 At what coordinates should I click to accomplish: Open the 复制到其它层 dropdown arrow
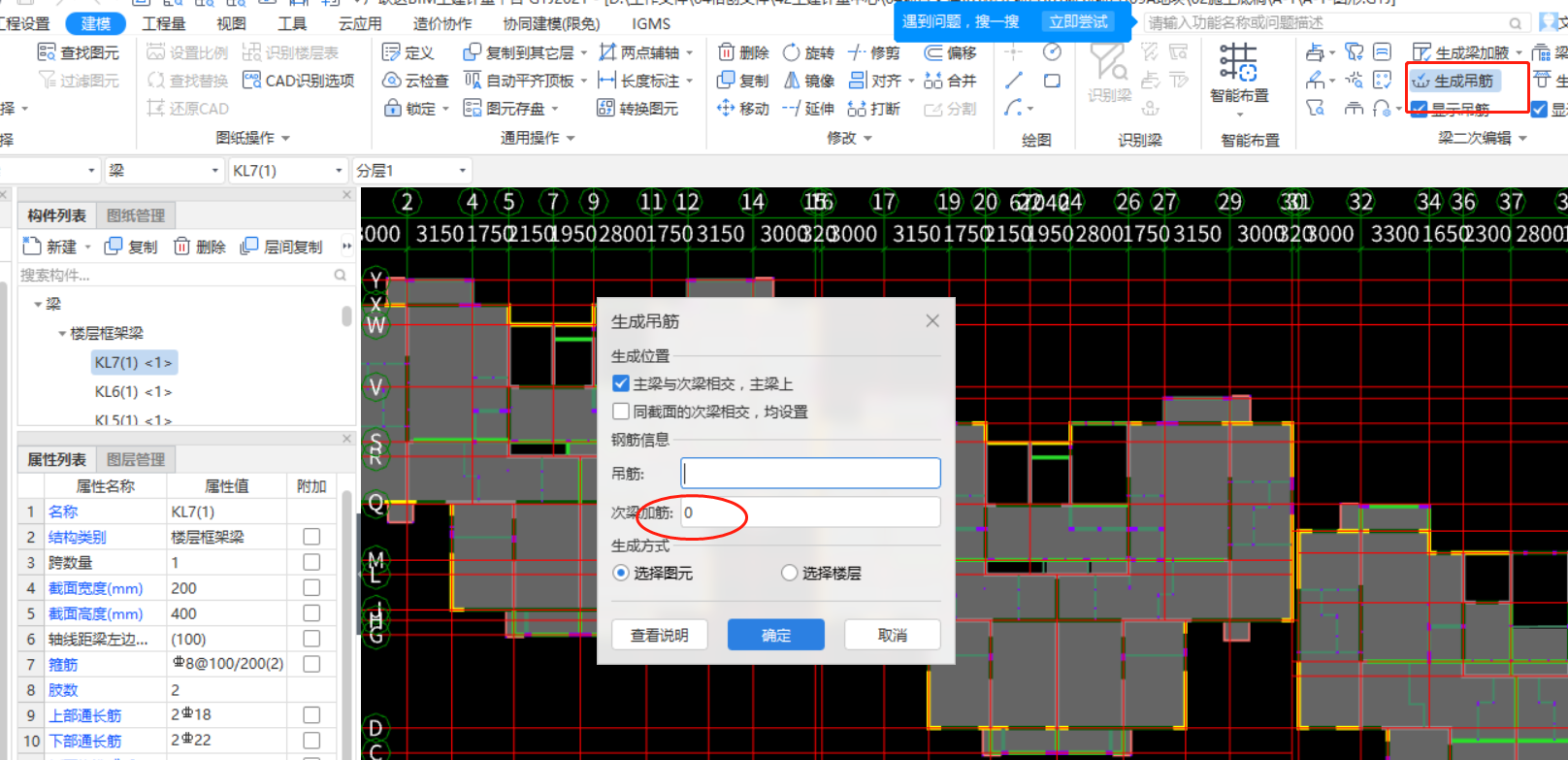tap(584, 52)
